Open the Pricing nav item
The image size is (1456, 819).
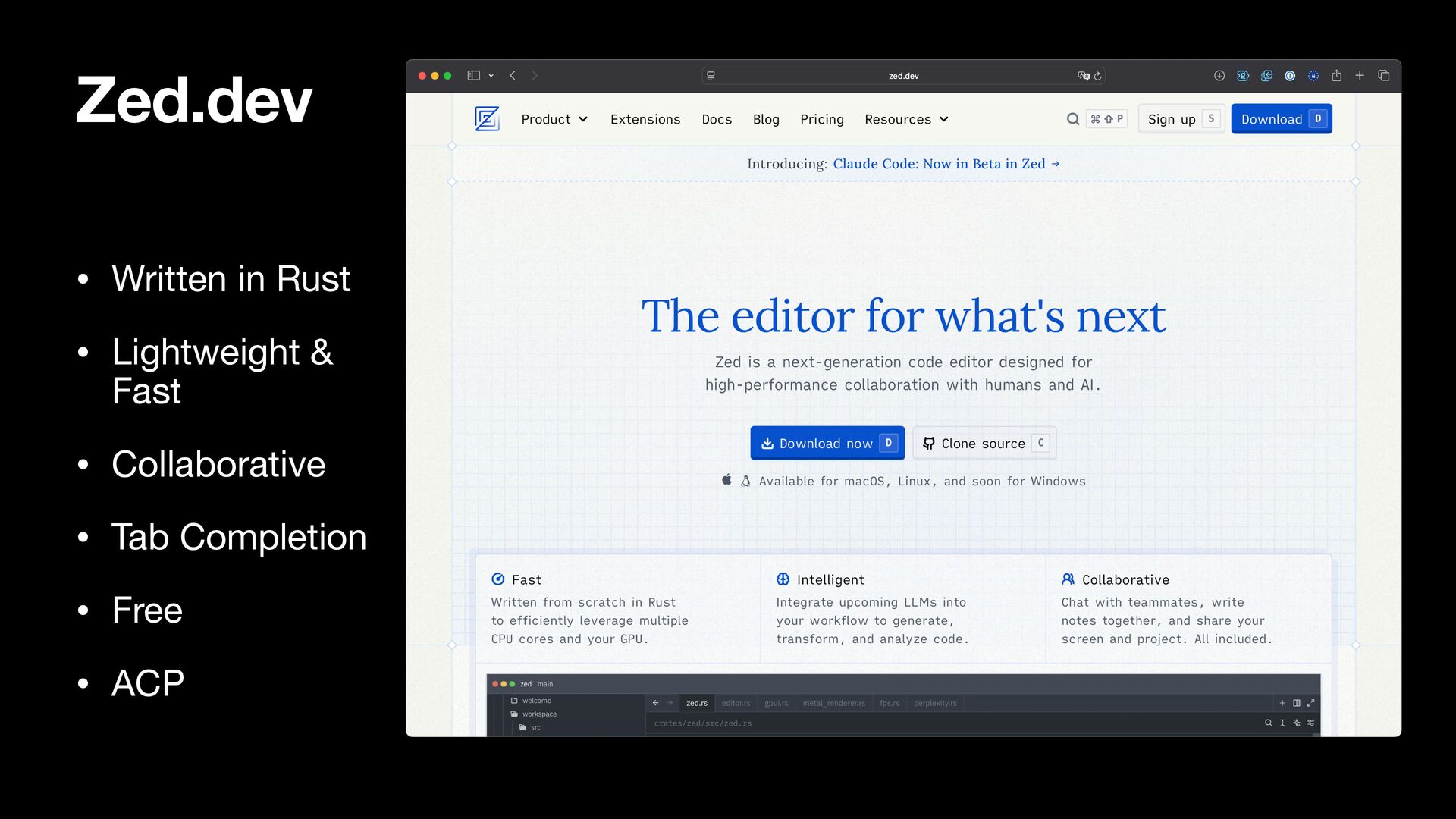click(822, 119)
